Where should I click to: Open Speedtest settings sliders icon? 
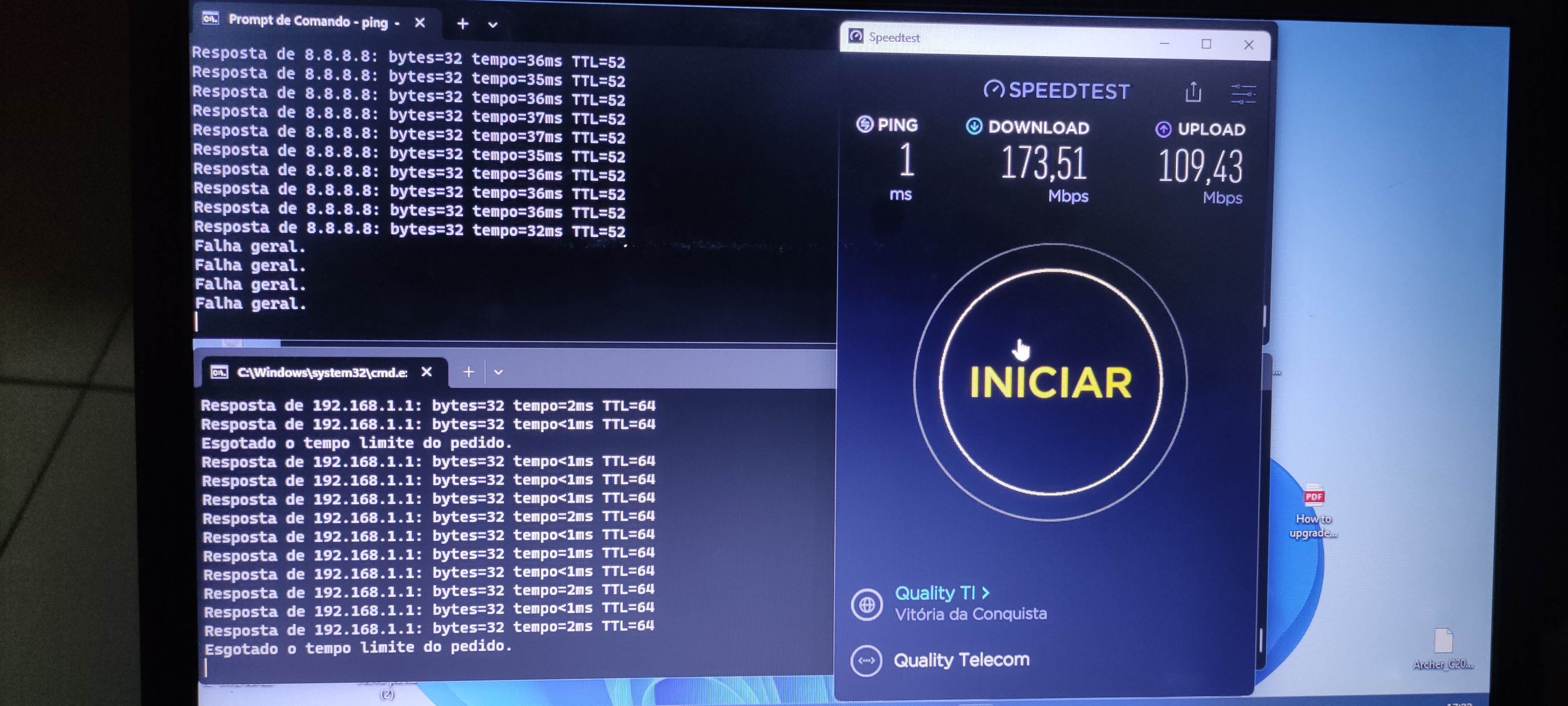point(1242,94)
